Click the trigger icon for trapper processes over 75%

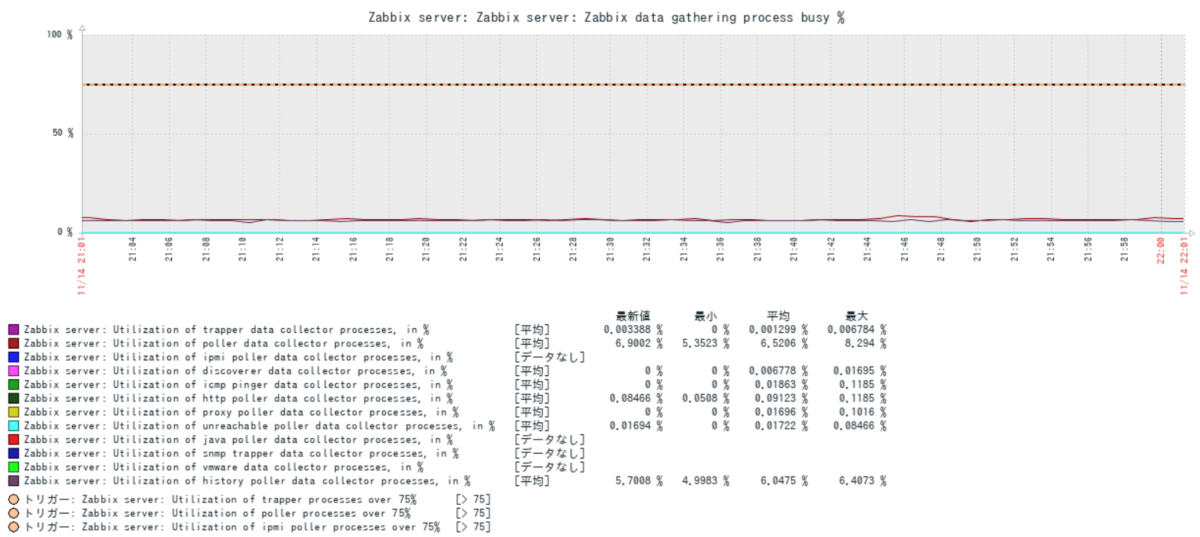click(x=14, y=499)
